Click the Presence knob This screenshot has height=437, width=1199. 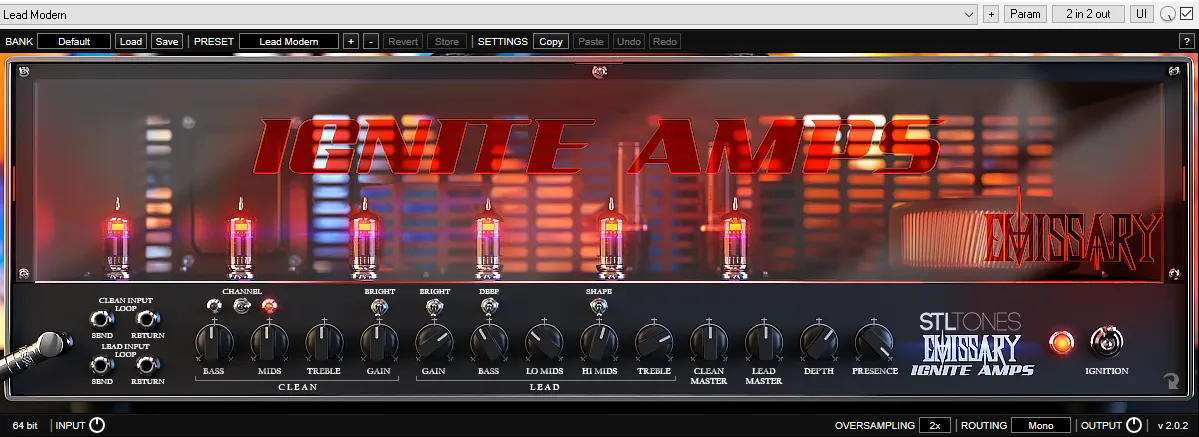874,342
